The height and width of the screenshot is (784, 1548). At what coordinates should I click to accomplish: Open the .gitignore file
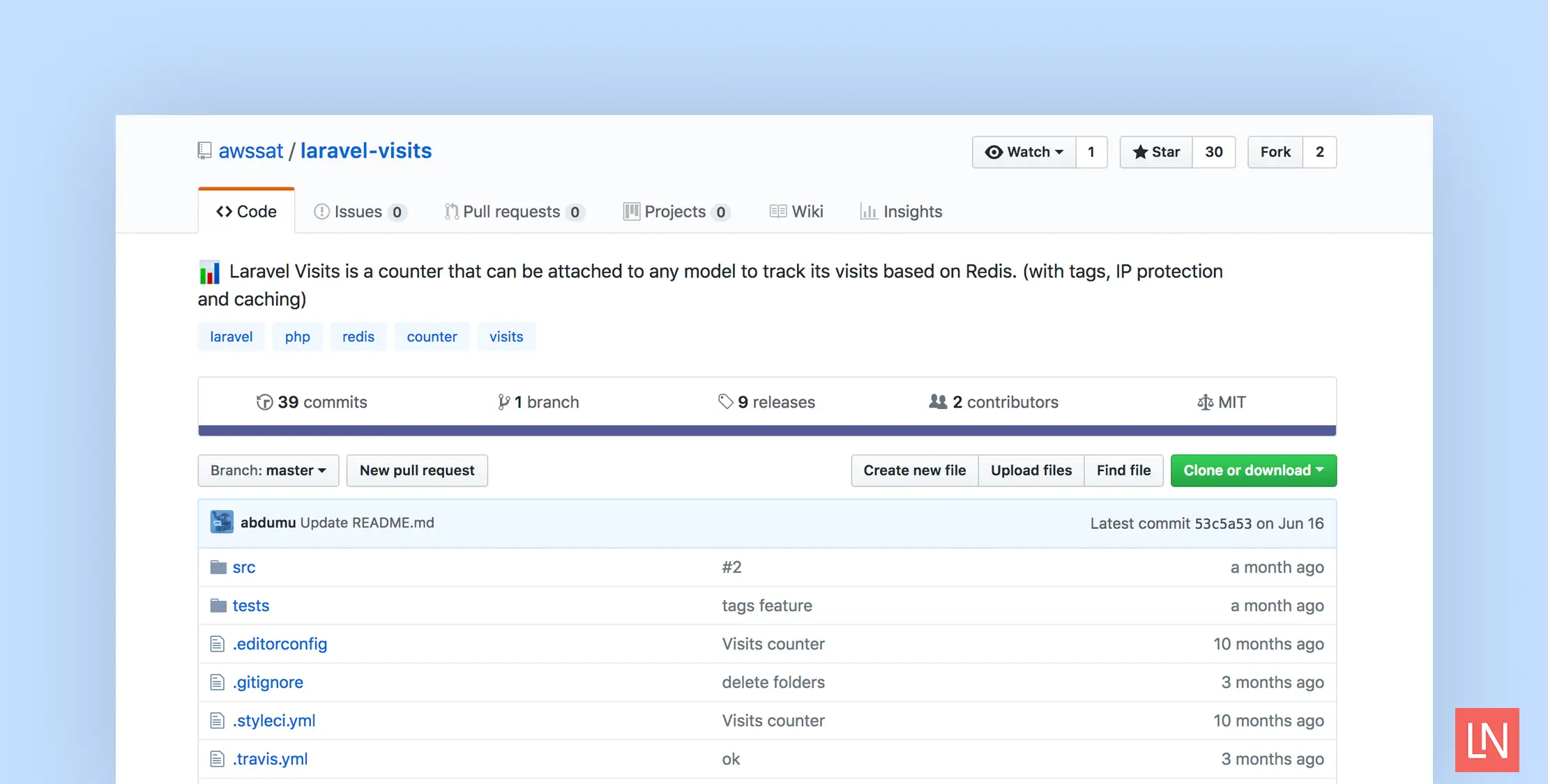pyautogui.click(x=268, y=682)
